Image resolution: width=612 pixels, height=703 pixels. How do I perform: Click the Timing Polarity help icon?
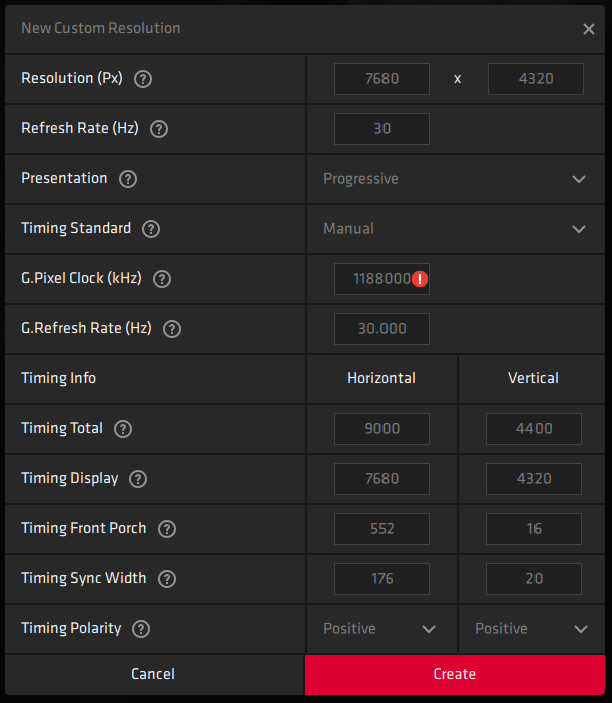point(141,629)
